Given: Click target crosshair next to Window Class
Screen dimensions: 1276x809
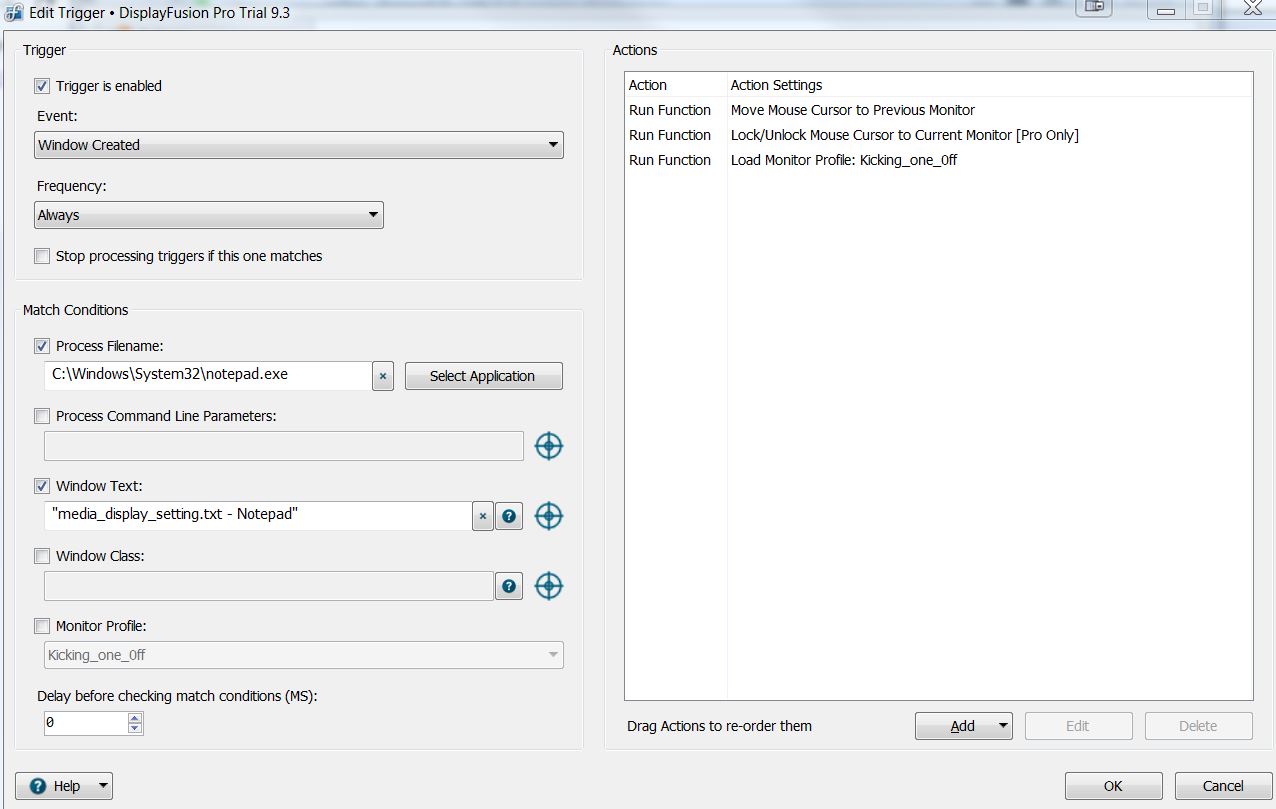Looking at the screenshot, I should (x=548, y=586).
